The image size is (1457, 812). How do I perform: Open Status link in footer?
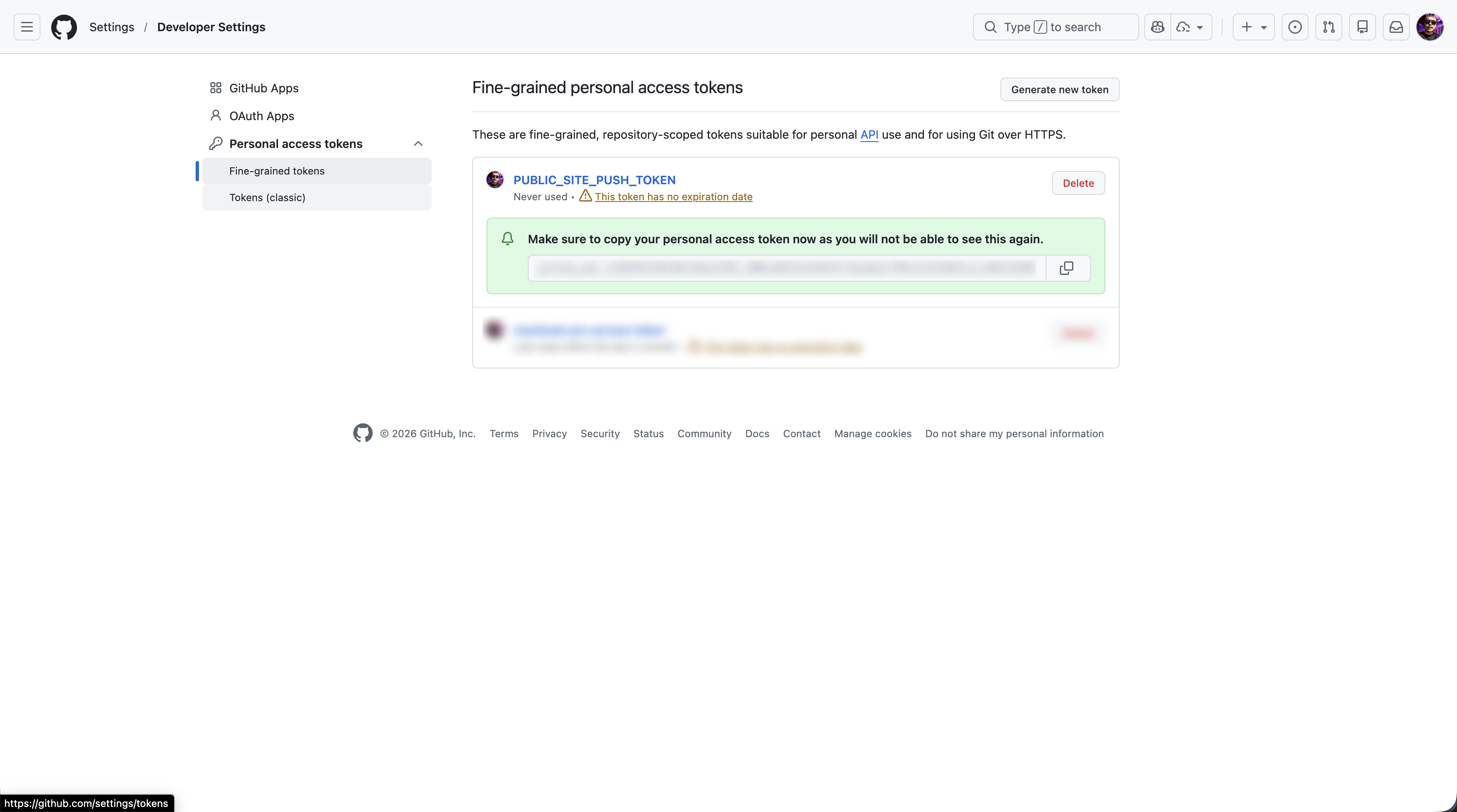(x=648, y=434)
